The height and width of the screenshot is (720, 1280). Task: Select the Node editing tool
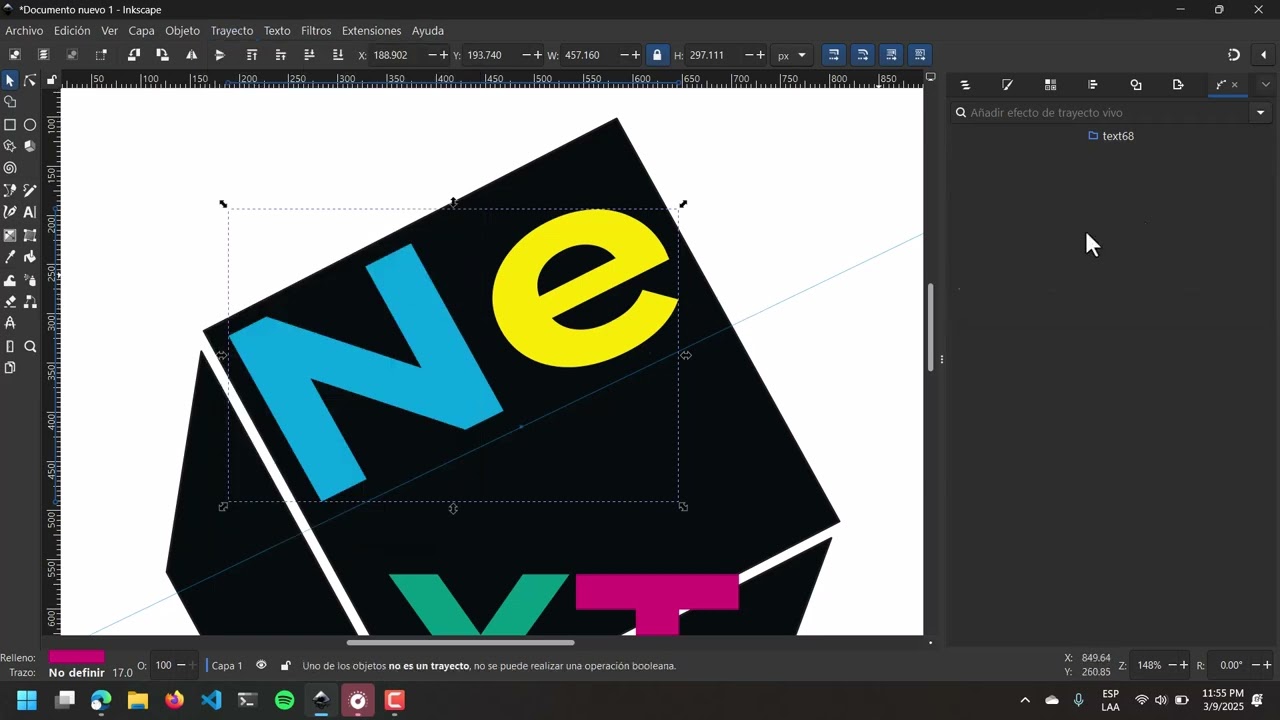pyautogui.click(x=30, y=80)
